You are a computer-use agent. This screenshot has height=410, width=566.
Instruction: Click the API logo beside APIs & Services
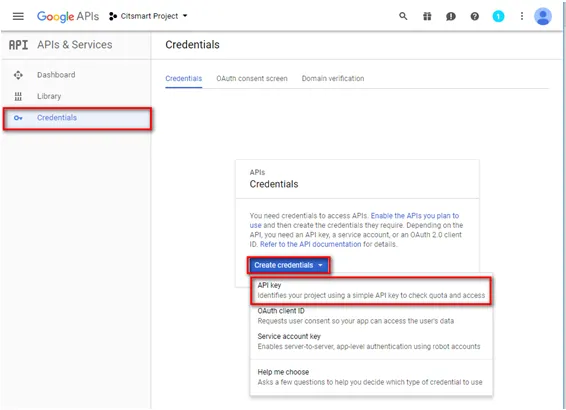[18, 45]
